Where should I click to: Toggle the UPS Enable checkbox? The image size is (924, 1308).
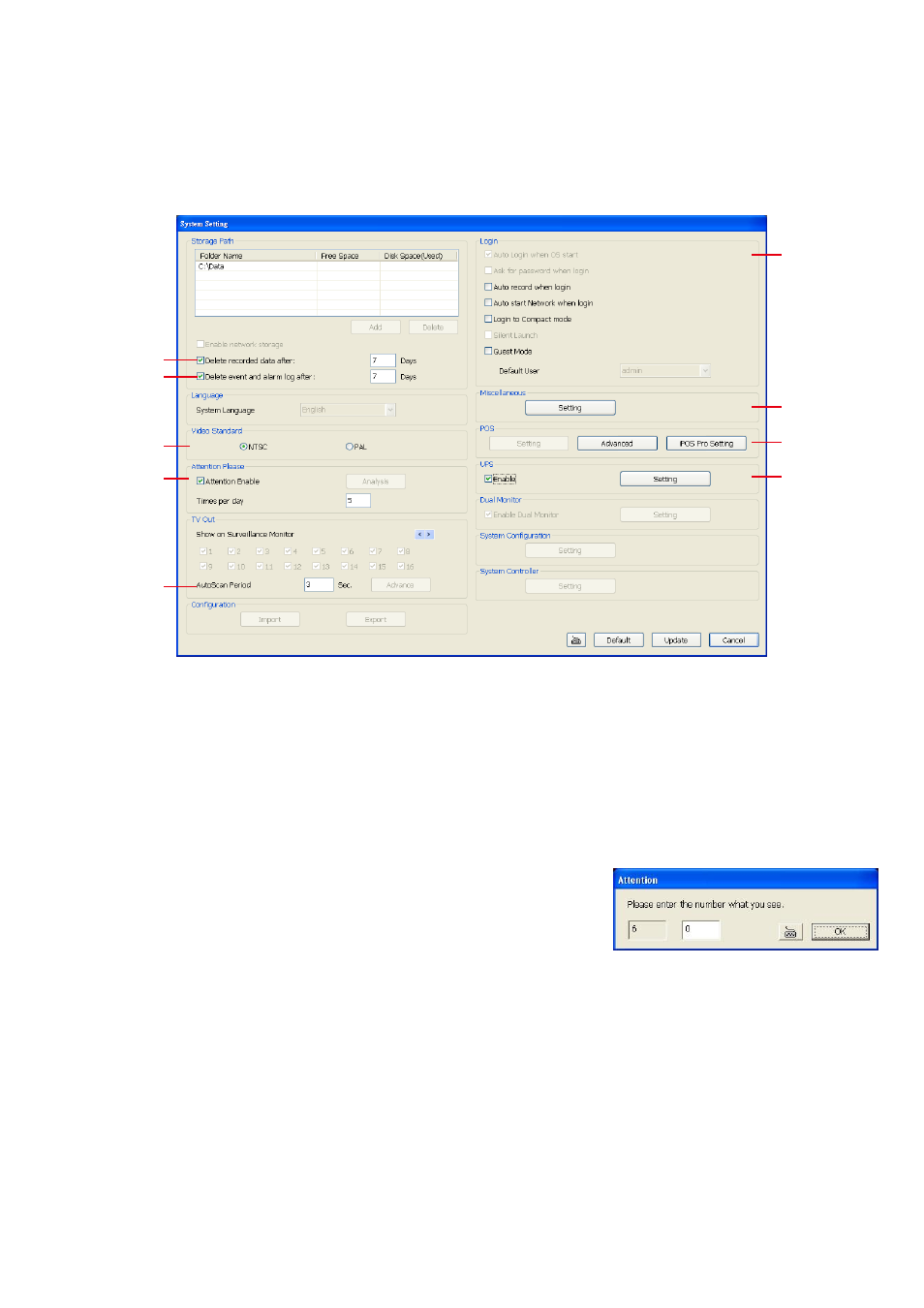(488, 480)
